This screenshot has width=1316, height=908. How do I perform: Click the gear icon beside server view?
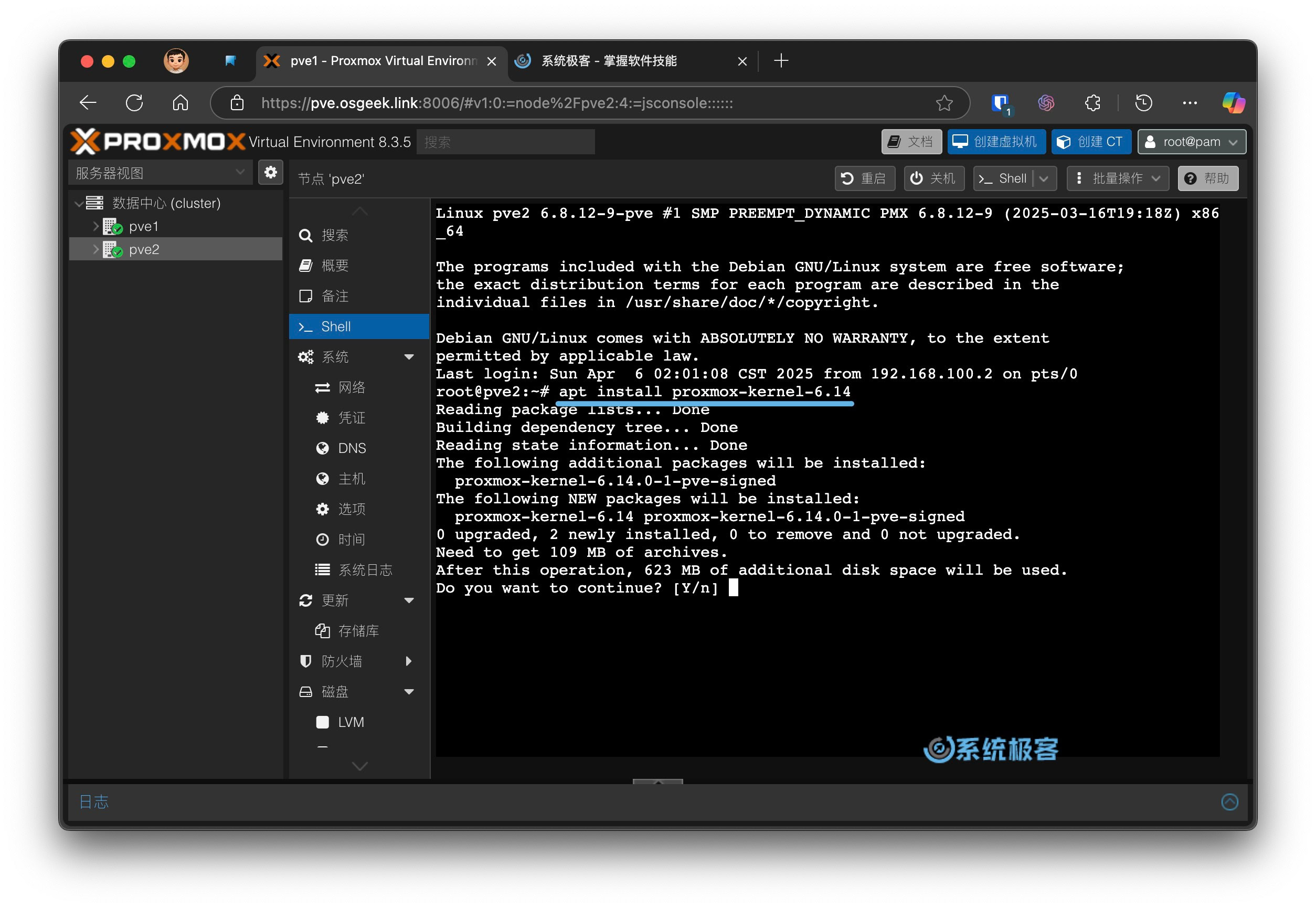tap(270, 172)
